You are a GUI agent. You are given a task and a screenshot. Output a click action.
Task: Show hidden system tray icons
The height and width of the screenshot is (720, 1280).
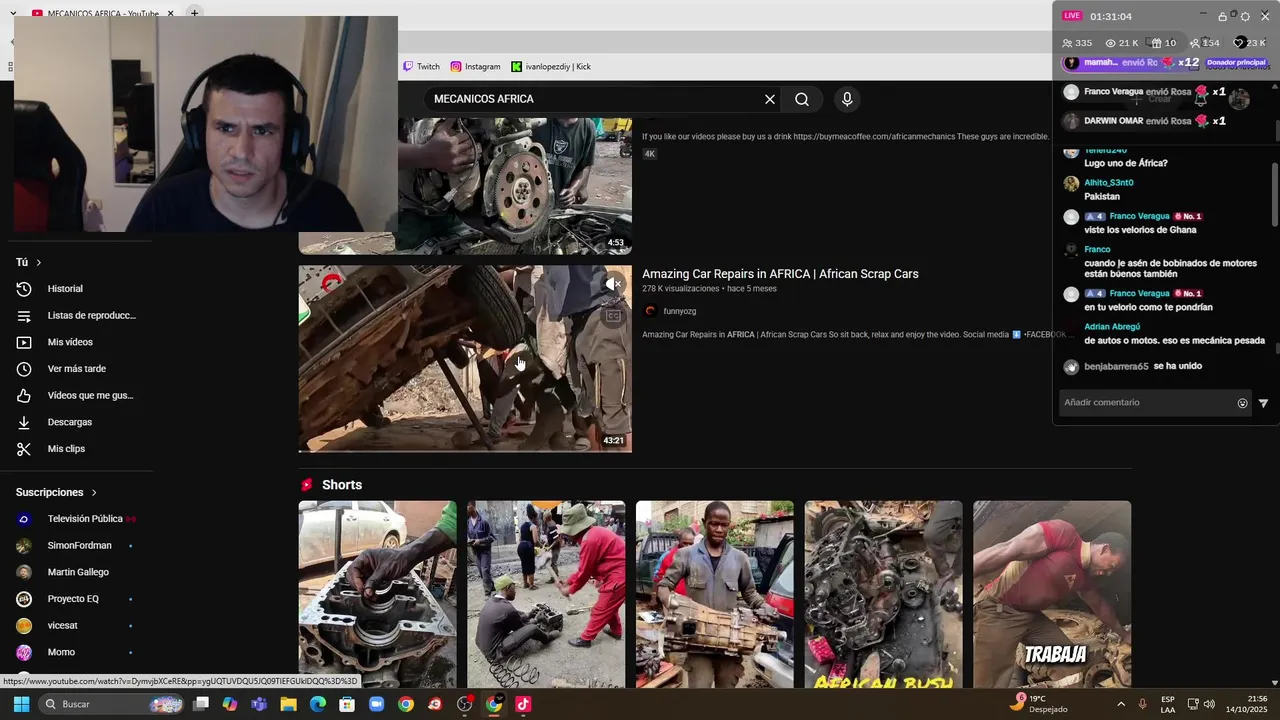[1120, 704]
